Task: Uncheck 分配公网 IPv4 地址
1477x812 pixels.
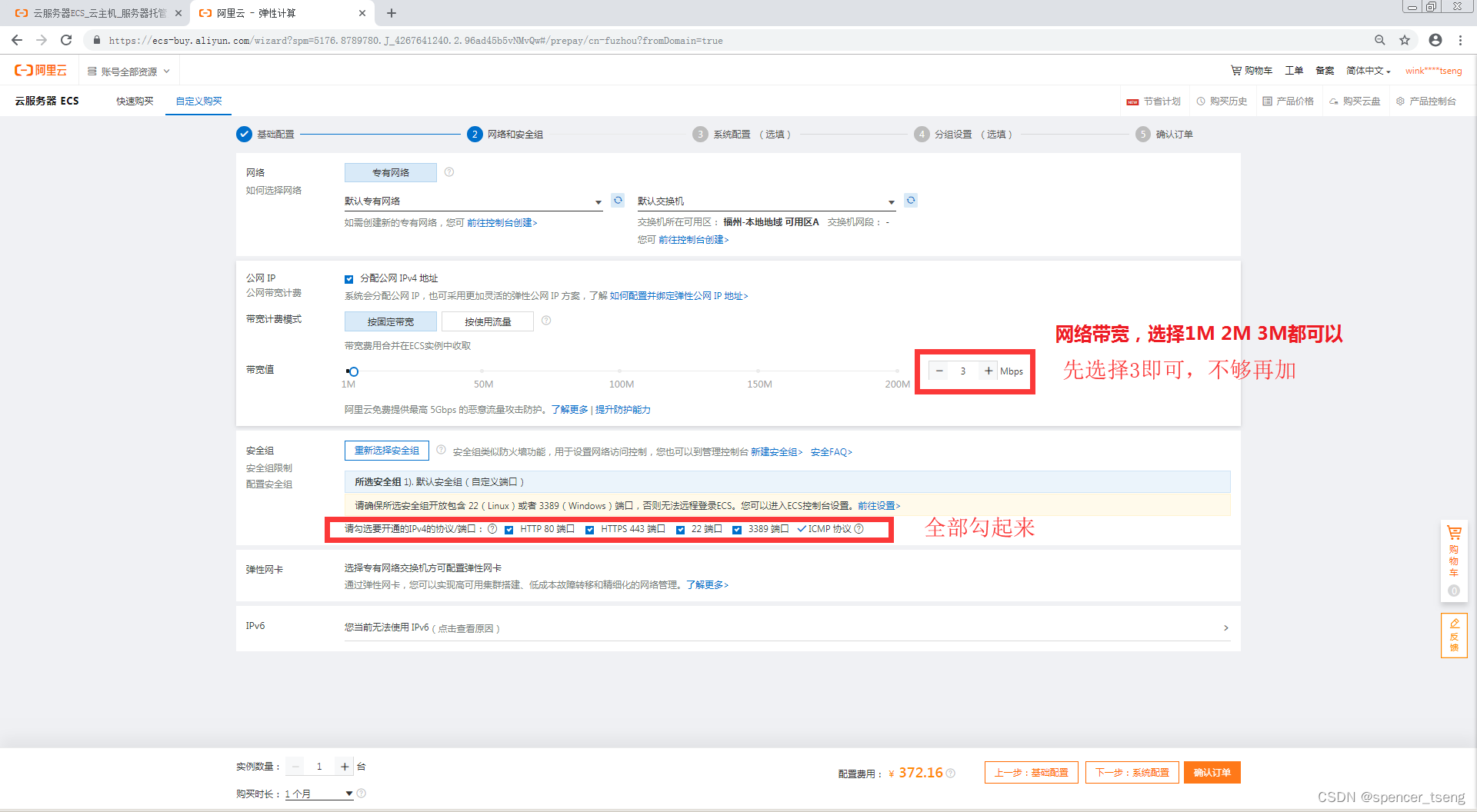Action: coord(348,278)
